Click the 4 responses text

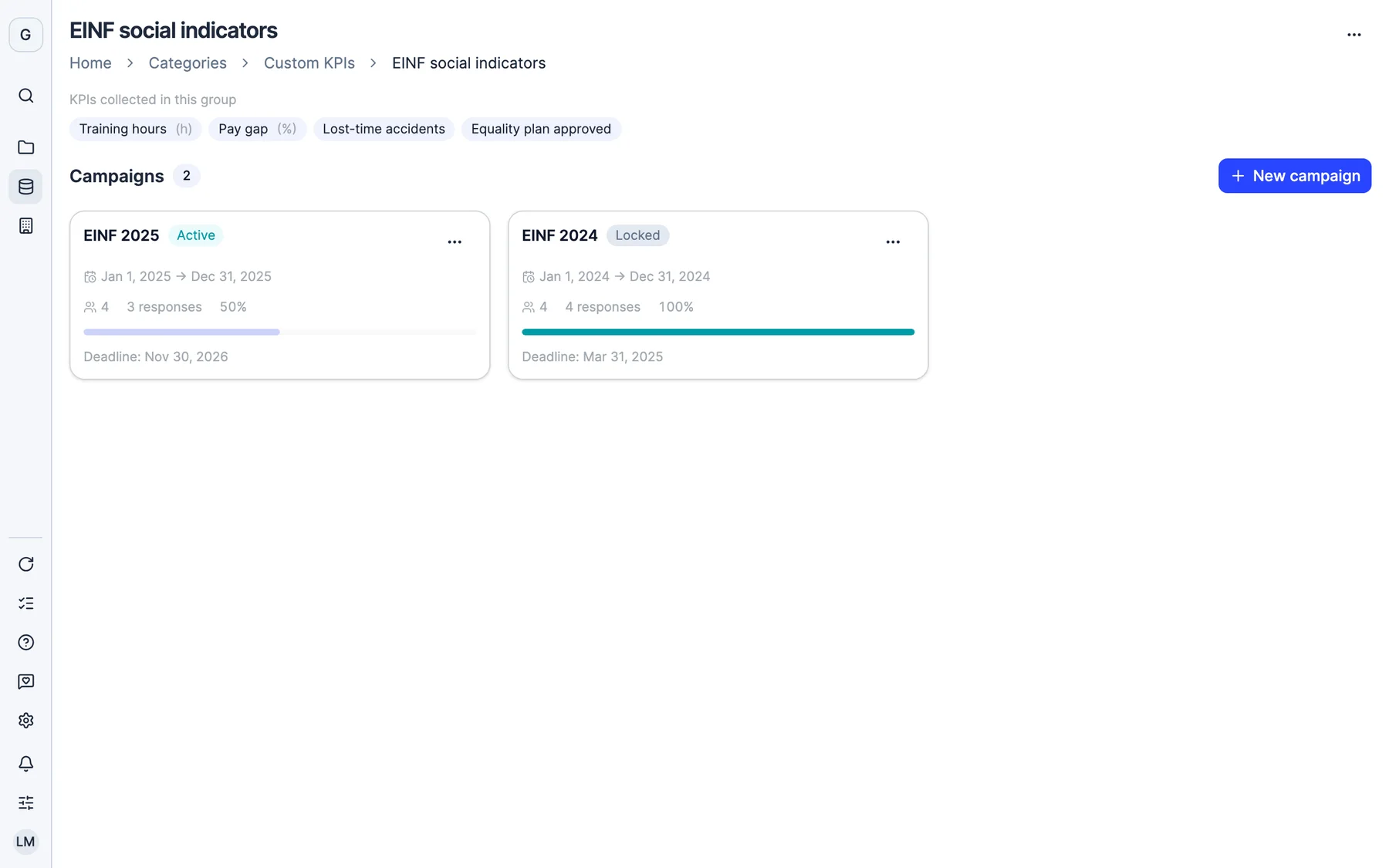(x=603, y=307)
